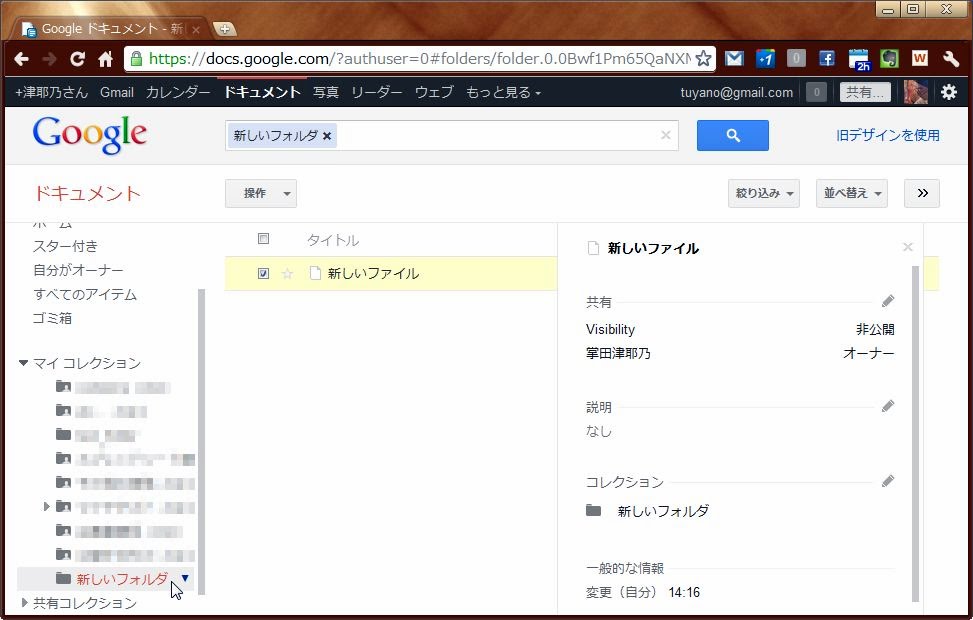Click the 旧デザインを使用 link
973x620 pixels.
(x=887, y=135)
